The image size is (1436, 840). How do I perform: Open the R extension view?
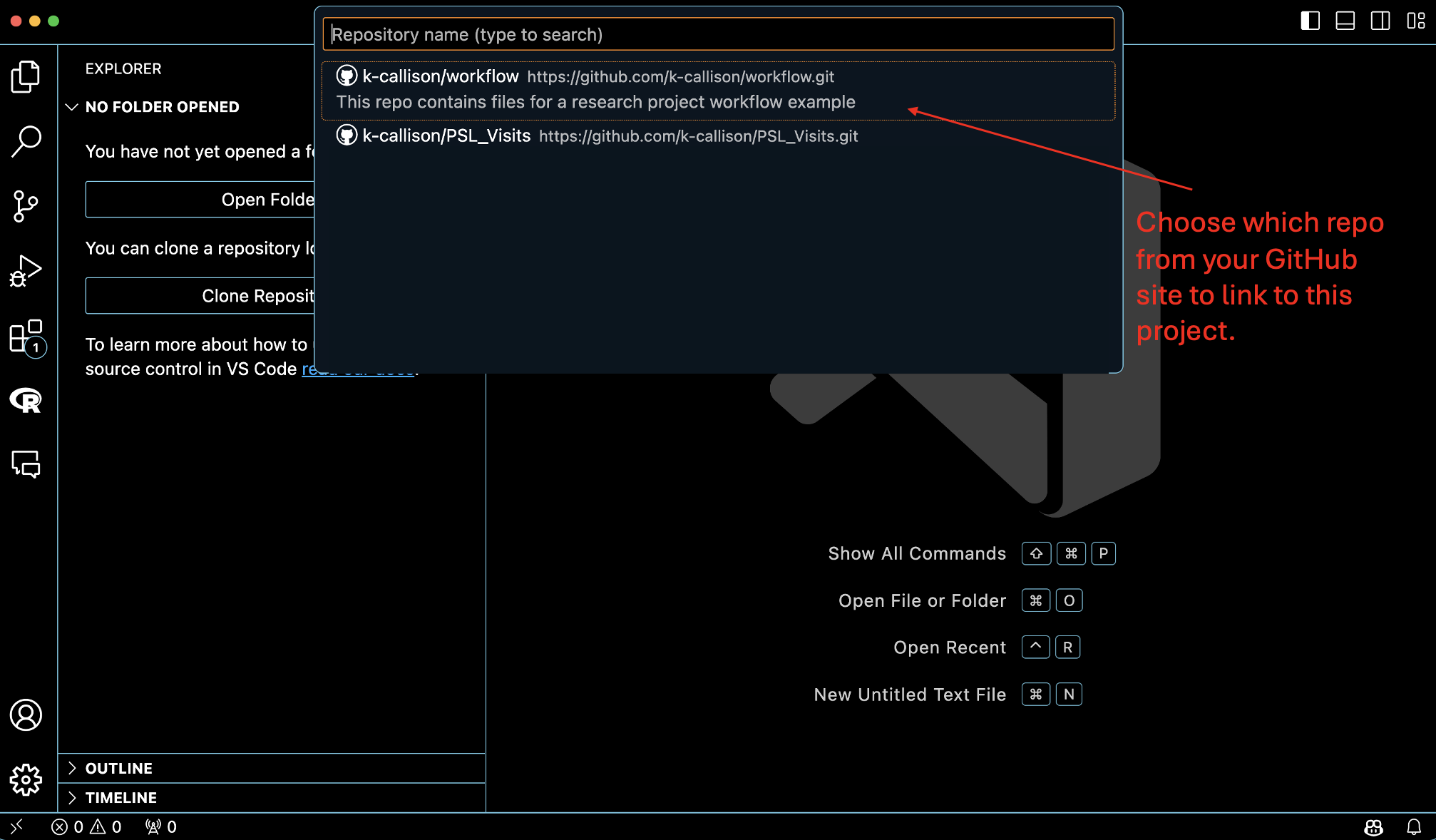click(26, 400)
